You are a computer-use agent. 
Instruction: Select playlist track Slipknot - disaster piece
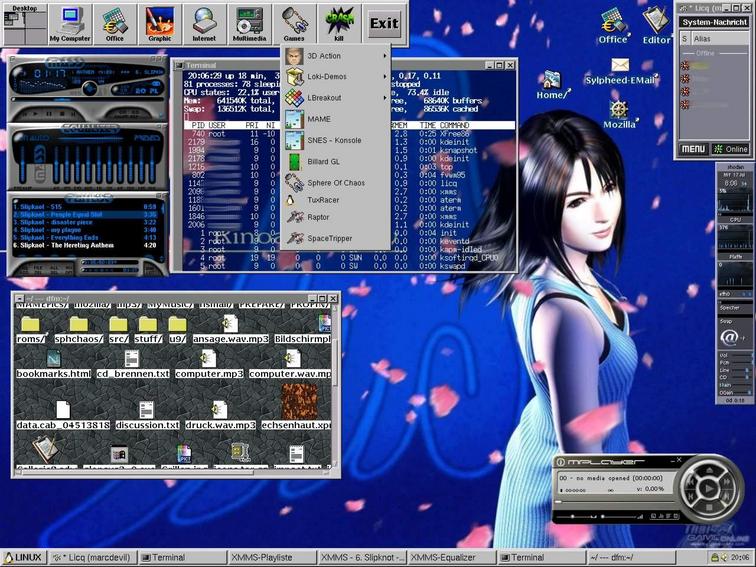(x=85, y=222)
